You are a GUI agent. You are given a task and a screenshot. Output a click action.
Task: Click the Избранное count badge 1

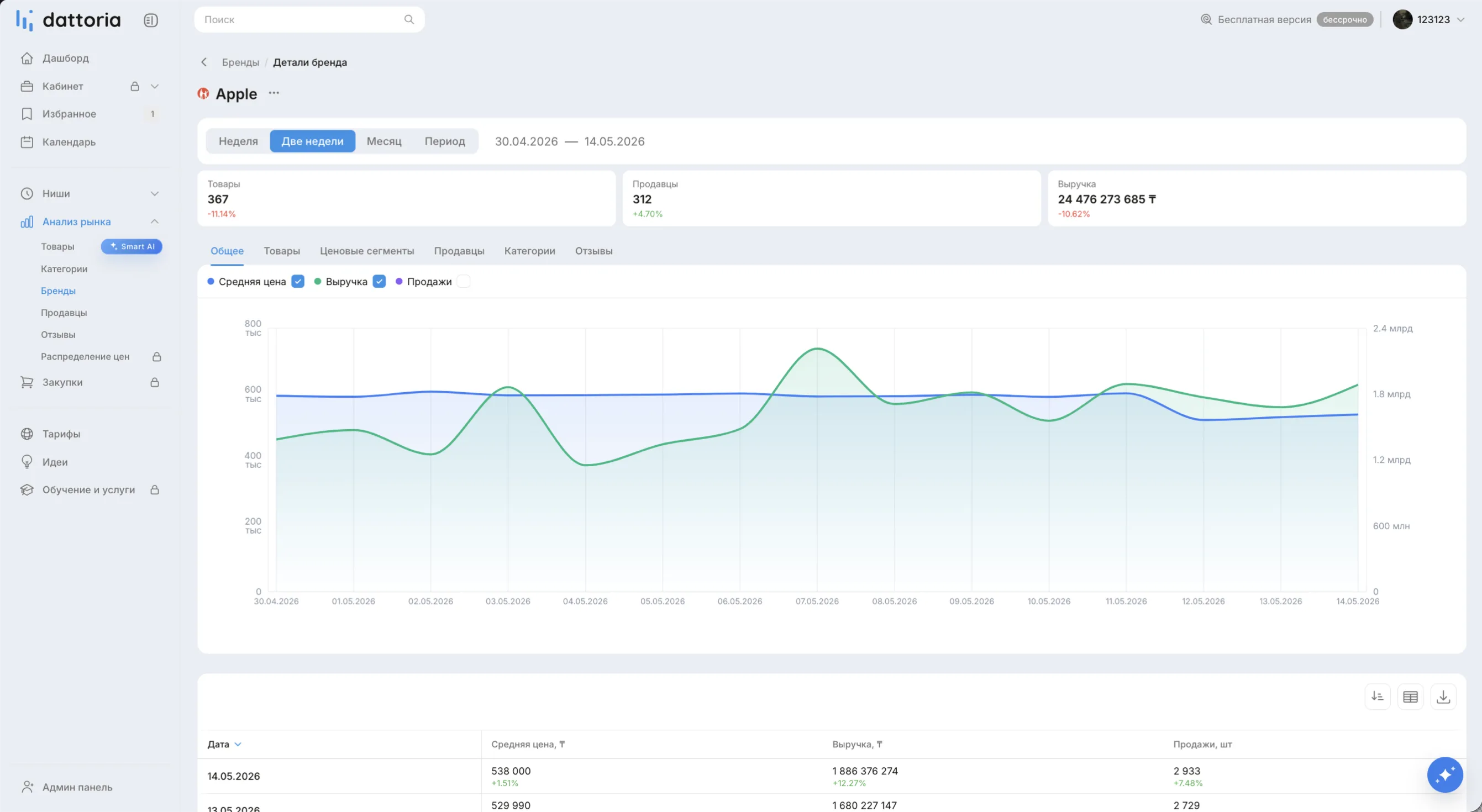[153, 114]
